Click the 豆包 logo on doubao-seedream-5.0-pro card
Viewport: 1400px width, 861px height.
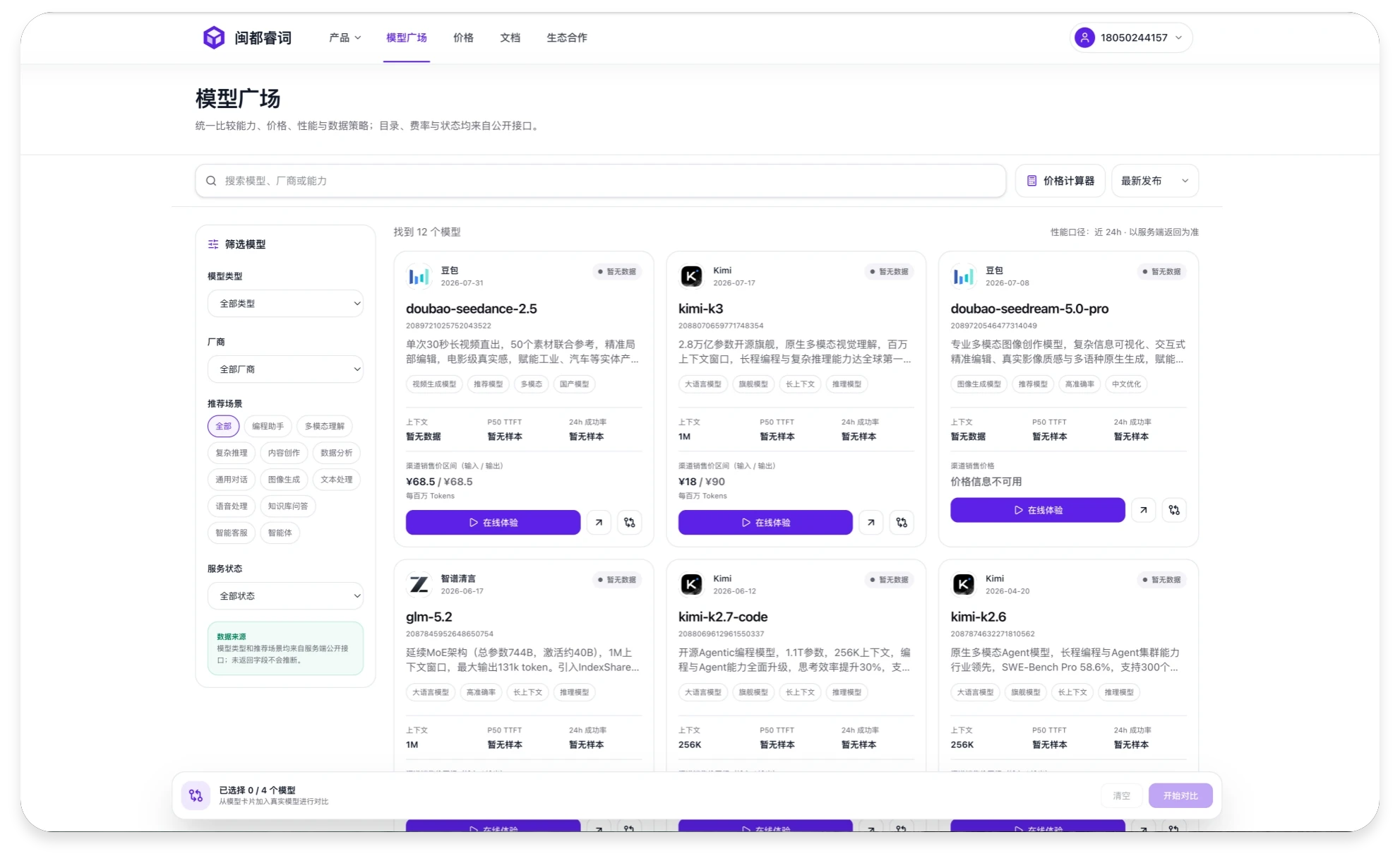(x=964, y=276)
